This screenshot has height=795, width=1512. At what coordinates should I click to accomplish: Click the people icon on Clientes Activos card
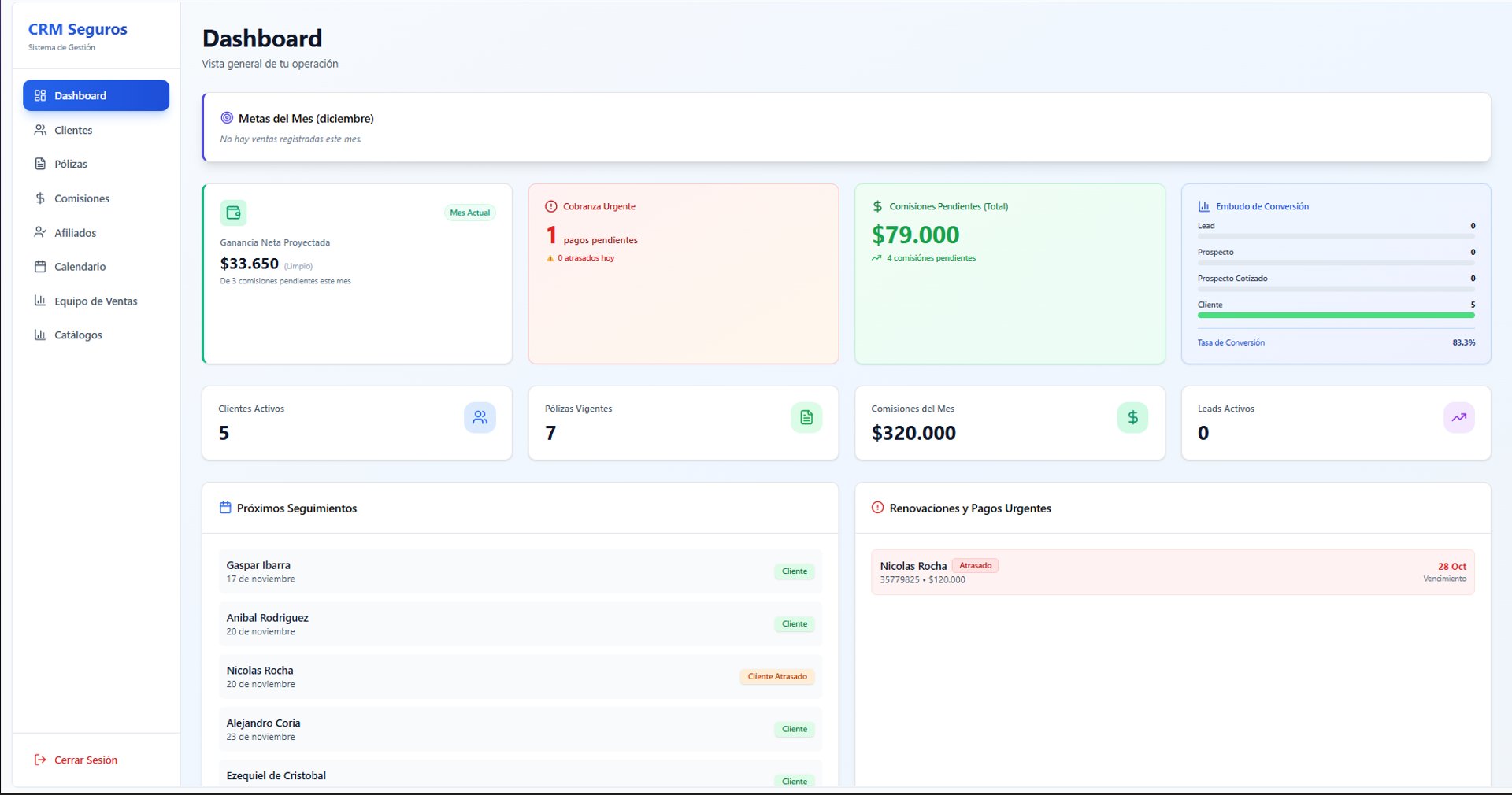pos(480,418)
